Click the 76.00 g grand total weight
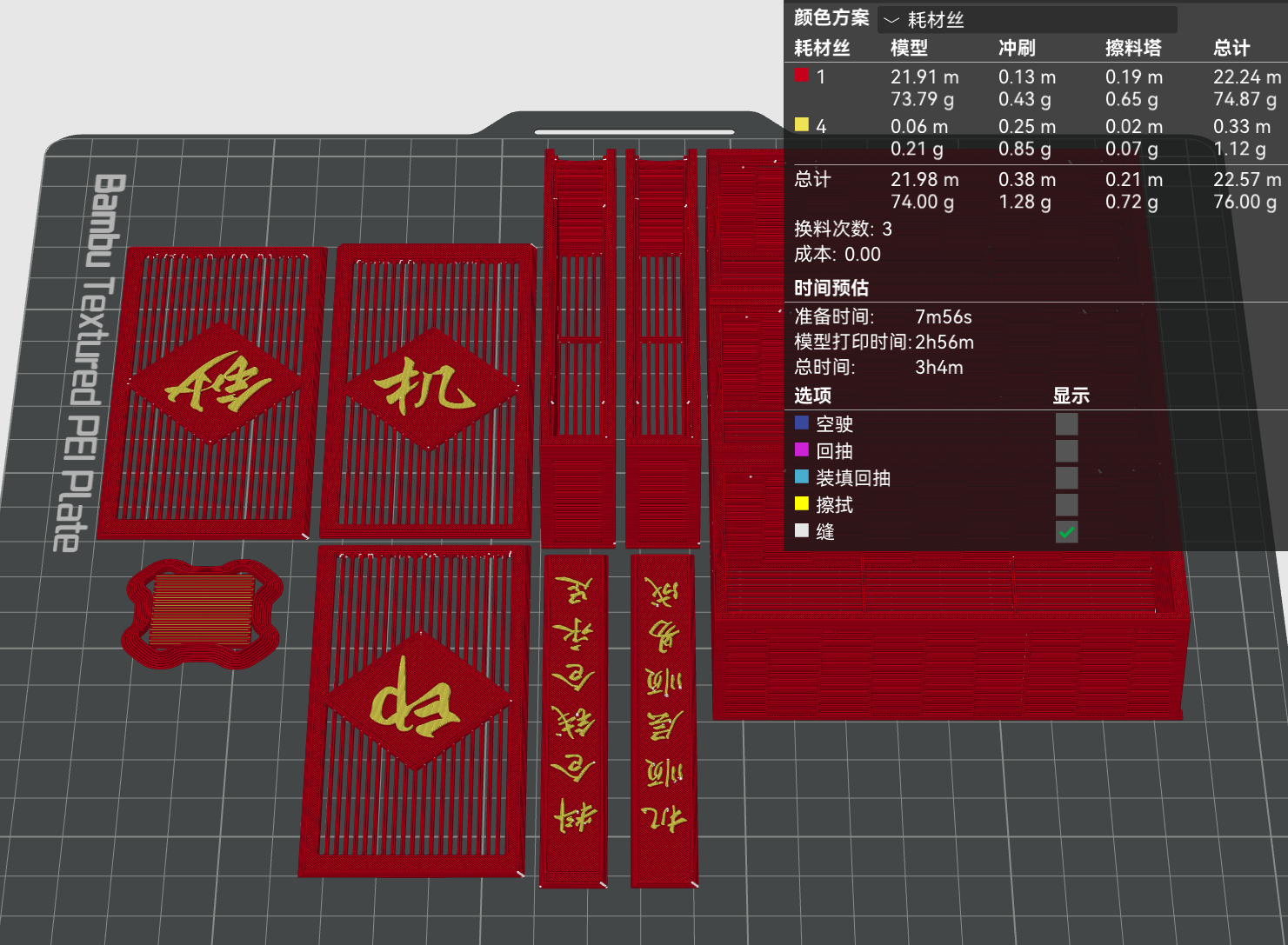Image resolution: width=1288 pixels, height=945 pixels. click(1245, 202)
